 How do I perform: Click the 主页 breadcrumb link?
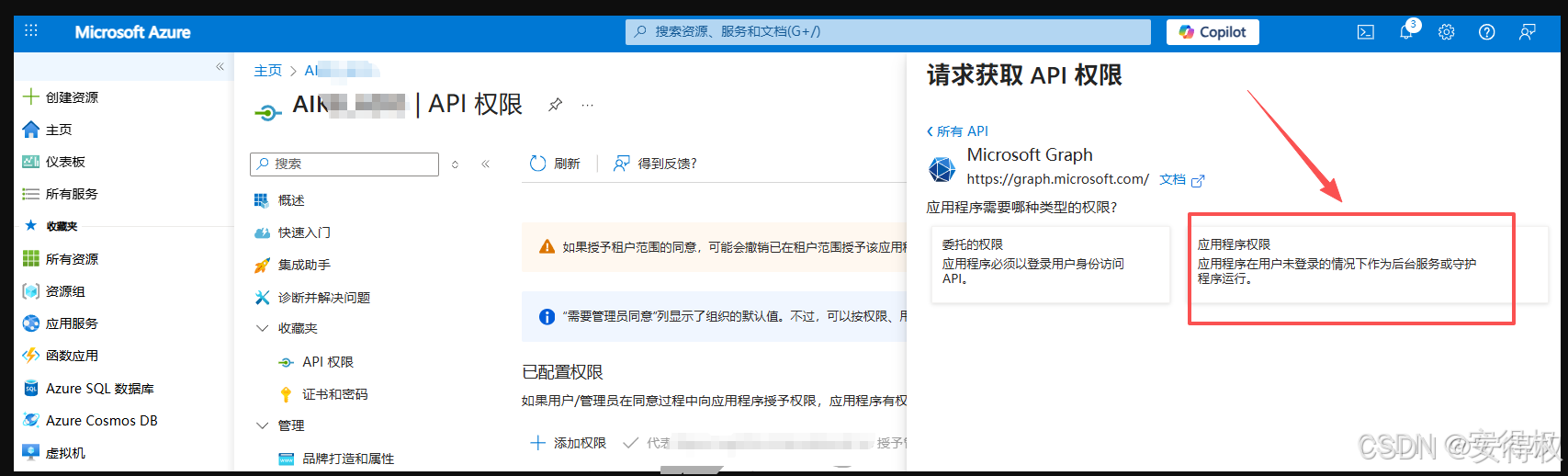click(x=267, y=71)
